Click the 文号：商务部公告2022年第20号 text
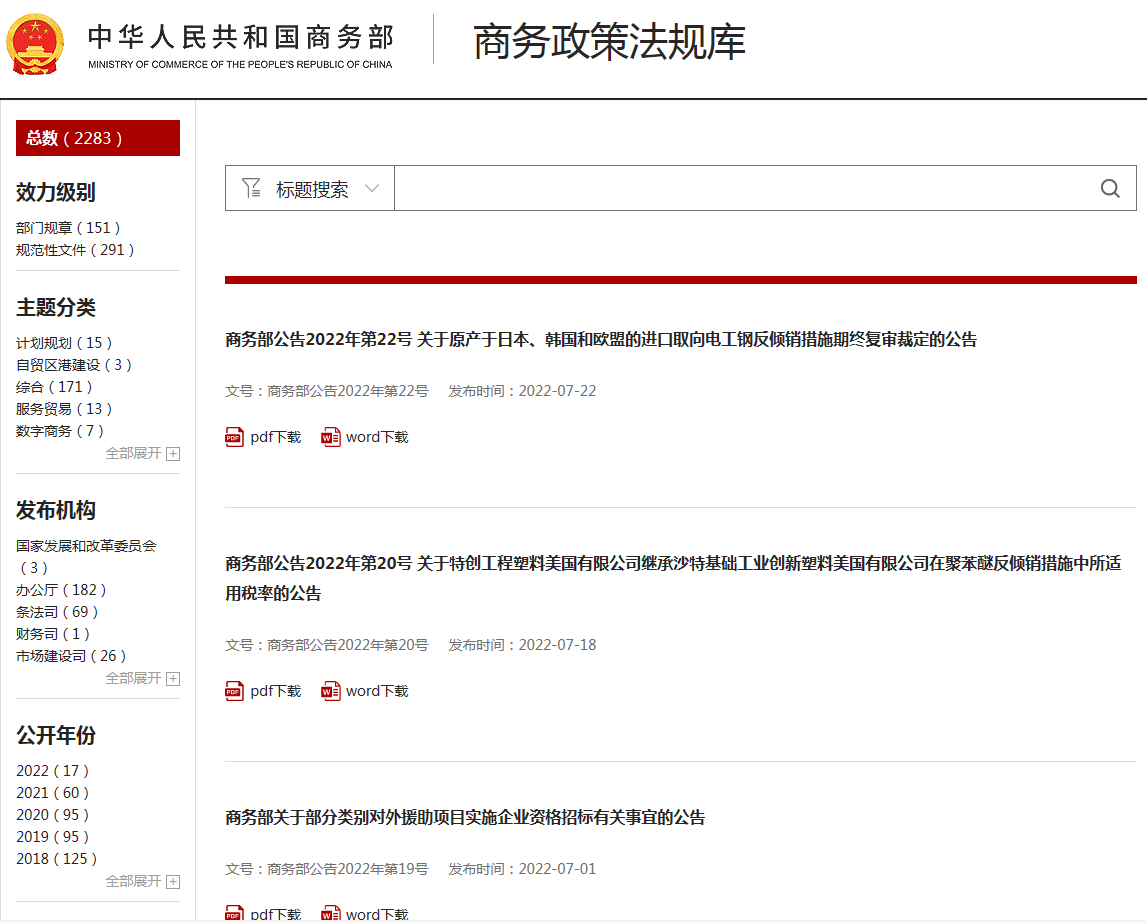Image resolution: width=1147 pixels, height=924 pixels. 326,645
